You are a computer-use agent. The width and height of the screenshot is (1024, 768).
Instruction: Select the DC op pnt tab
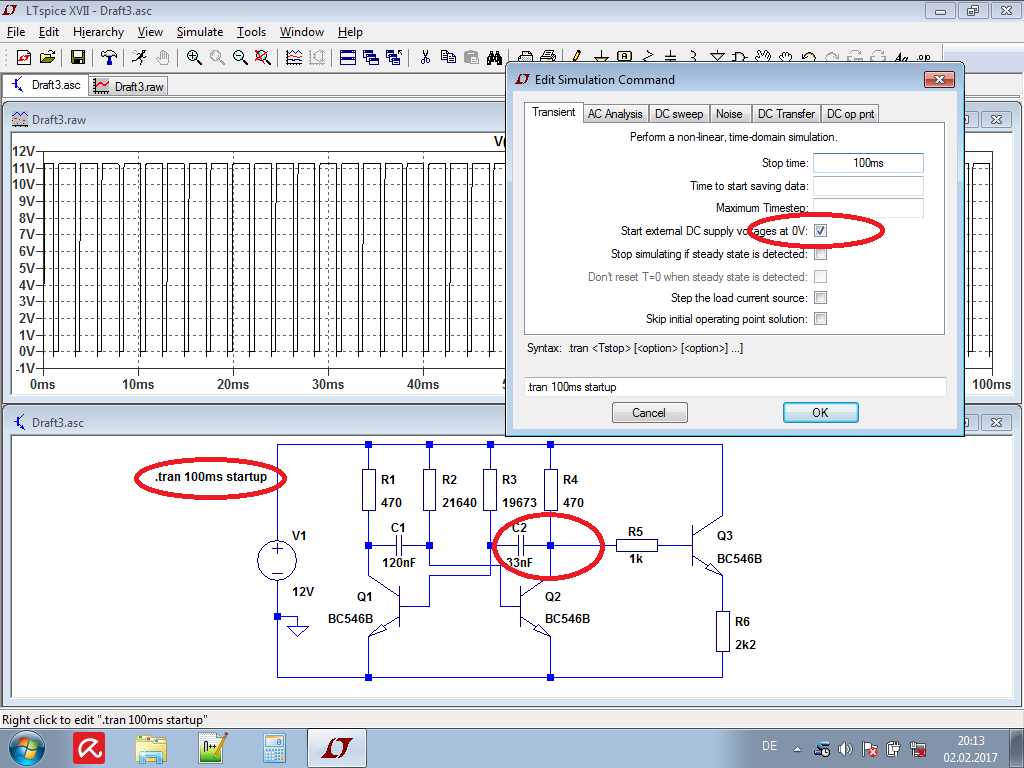pyautogui.click(x=850, y=114)
